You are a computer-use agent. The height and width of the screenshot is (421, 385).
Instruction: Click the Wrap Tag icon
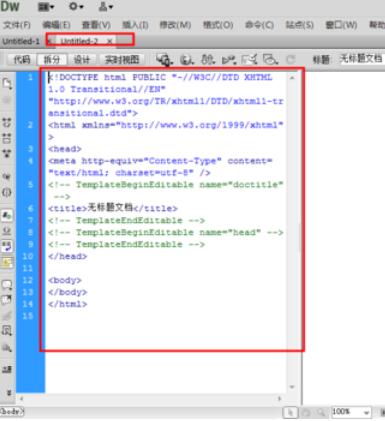[7, 315]
